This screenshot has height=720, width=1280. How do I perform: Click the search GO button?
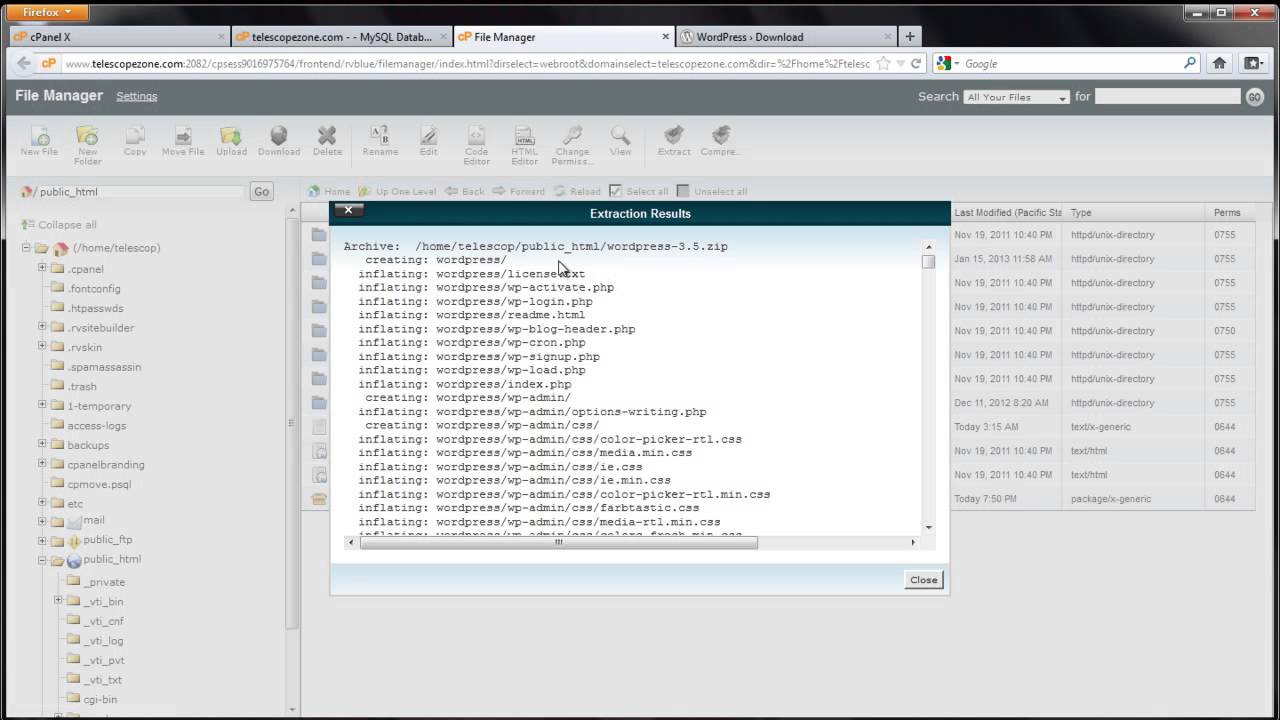(1254, 97)
